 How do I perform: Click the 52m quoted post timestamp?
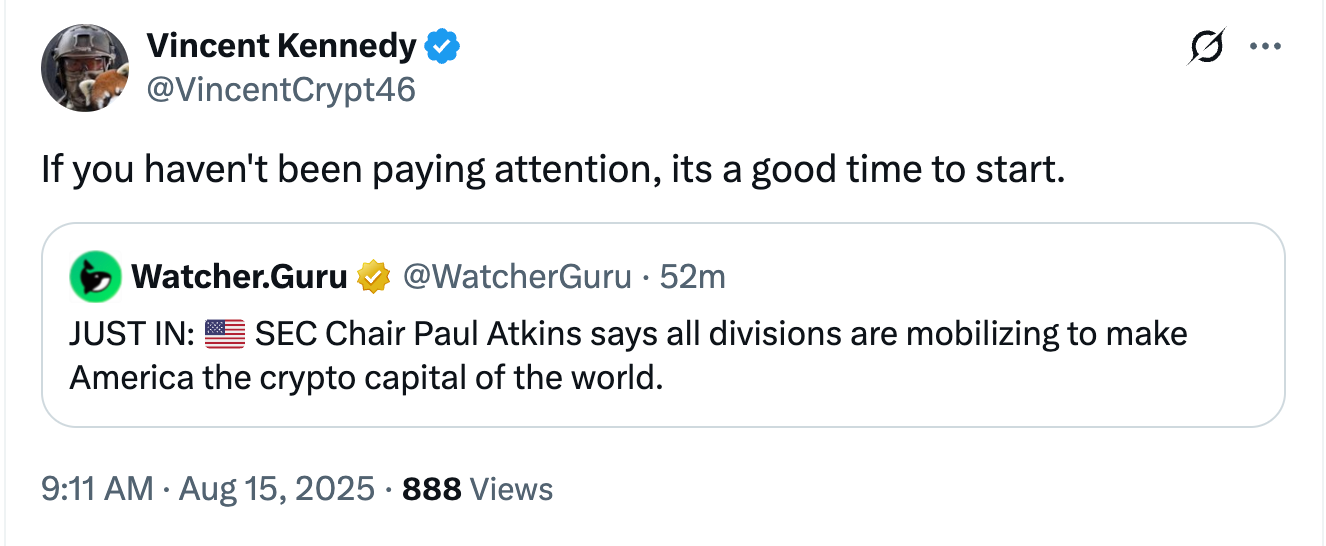point(692,277)
